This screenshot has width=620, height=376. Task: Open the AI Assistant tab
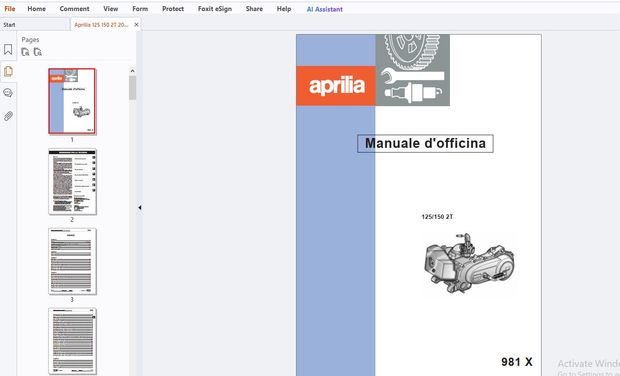(325, 9)
